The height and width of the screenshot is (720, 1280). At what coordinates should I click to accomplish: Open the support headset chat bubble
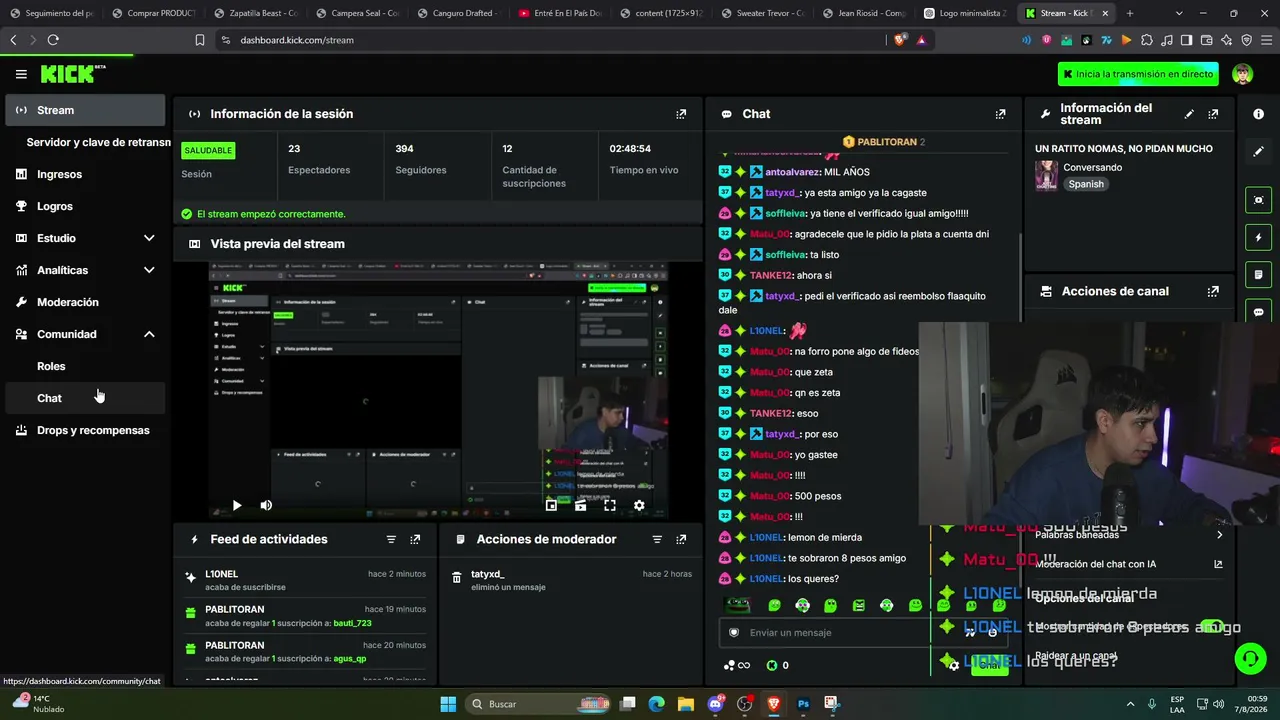point(1250,658)
